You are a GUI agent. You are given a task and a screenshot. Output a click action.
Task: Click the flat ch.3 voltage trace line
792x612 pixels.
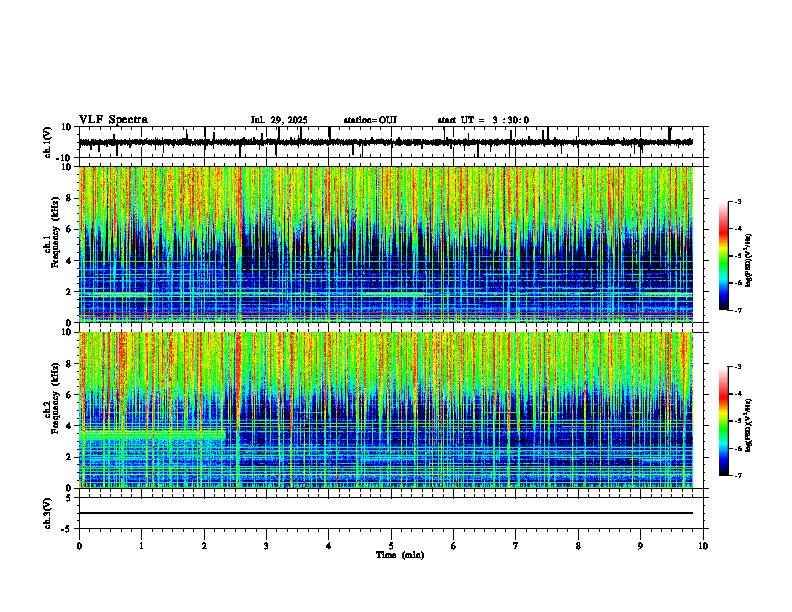(386, 513)
